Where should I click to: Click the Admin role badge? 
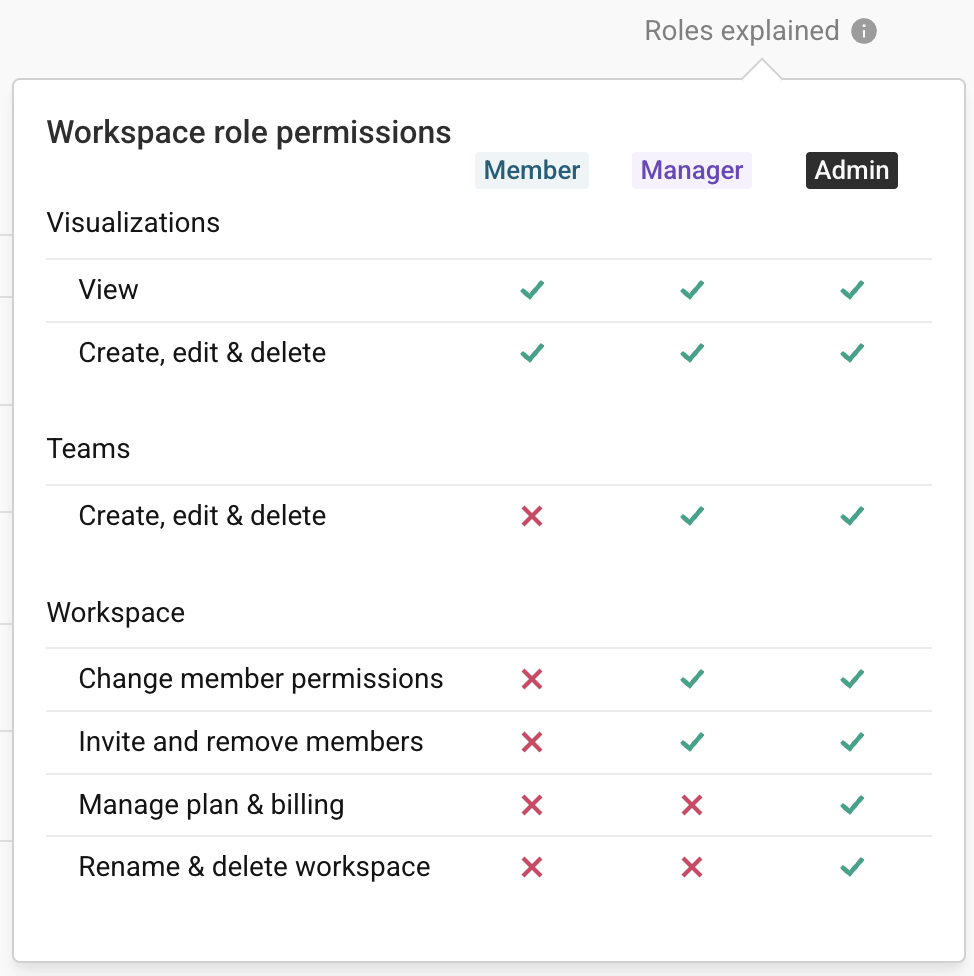pos(851,170)
